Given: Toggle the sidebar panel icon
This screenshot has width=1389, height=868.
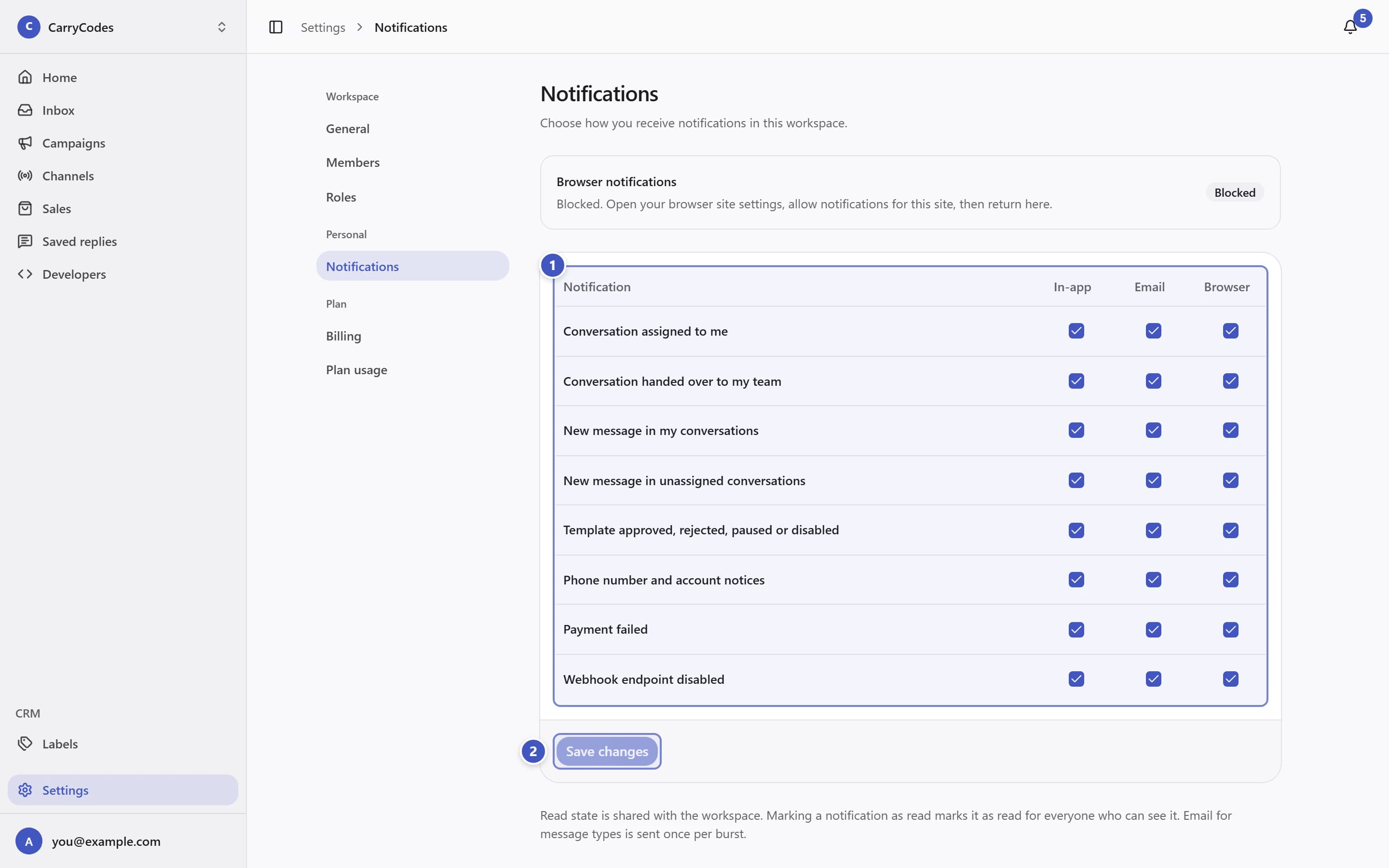Looking at the screenshot, I should pos(275,27).
